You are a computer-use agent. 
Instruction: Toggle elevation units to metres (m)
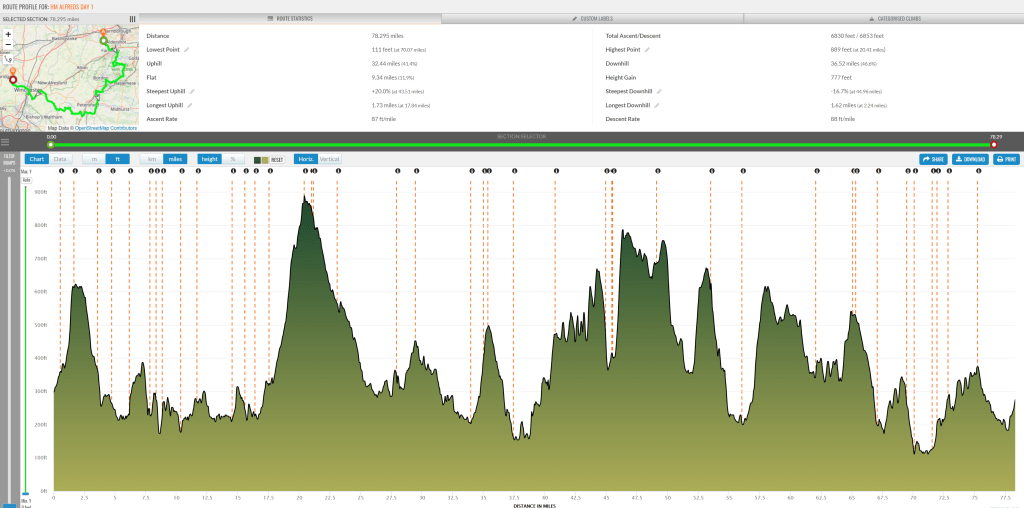point(94,159)
